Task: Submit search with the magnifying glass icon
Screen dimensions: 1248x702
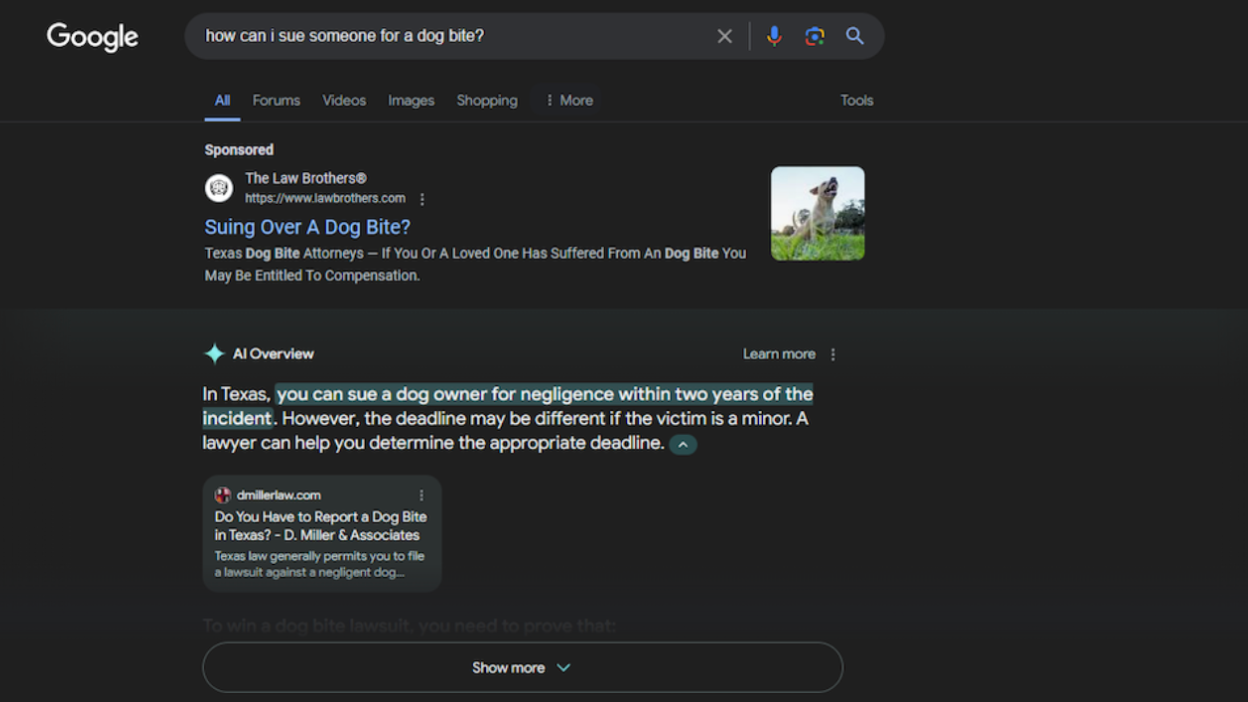Action: 855,36
